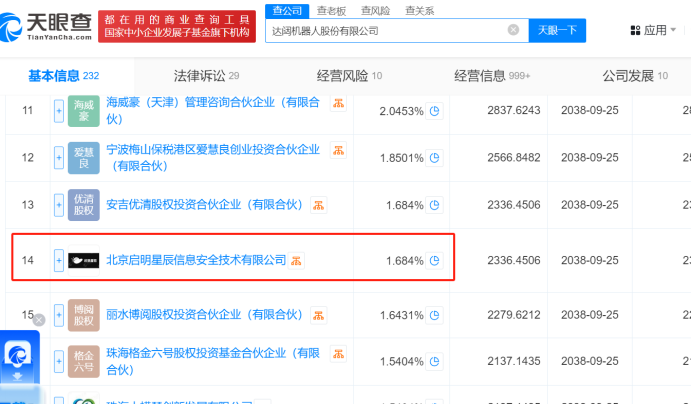
Task: Select the 2137.1435 capital amount cell
Action: (x=514, y=361)
